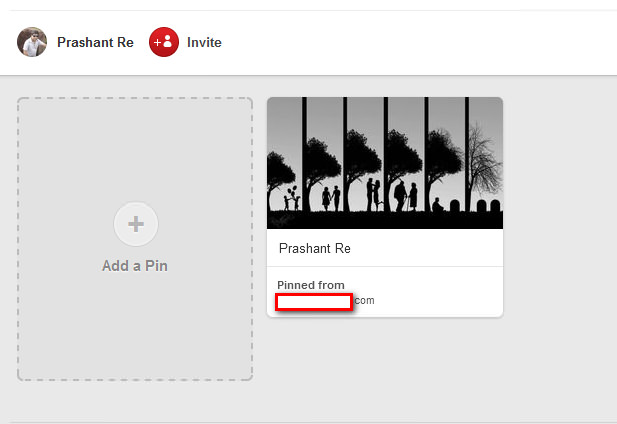This screenshot has height=424, width=617.
Task: Click the plus circle icon to add pin
Action: click(135, 224)
